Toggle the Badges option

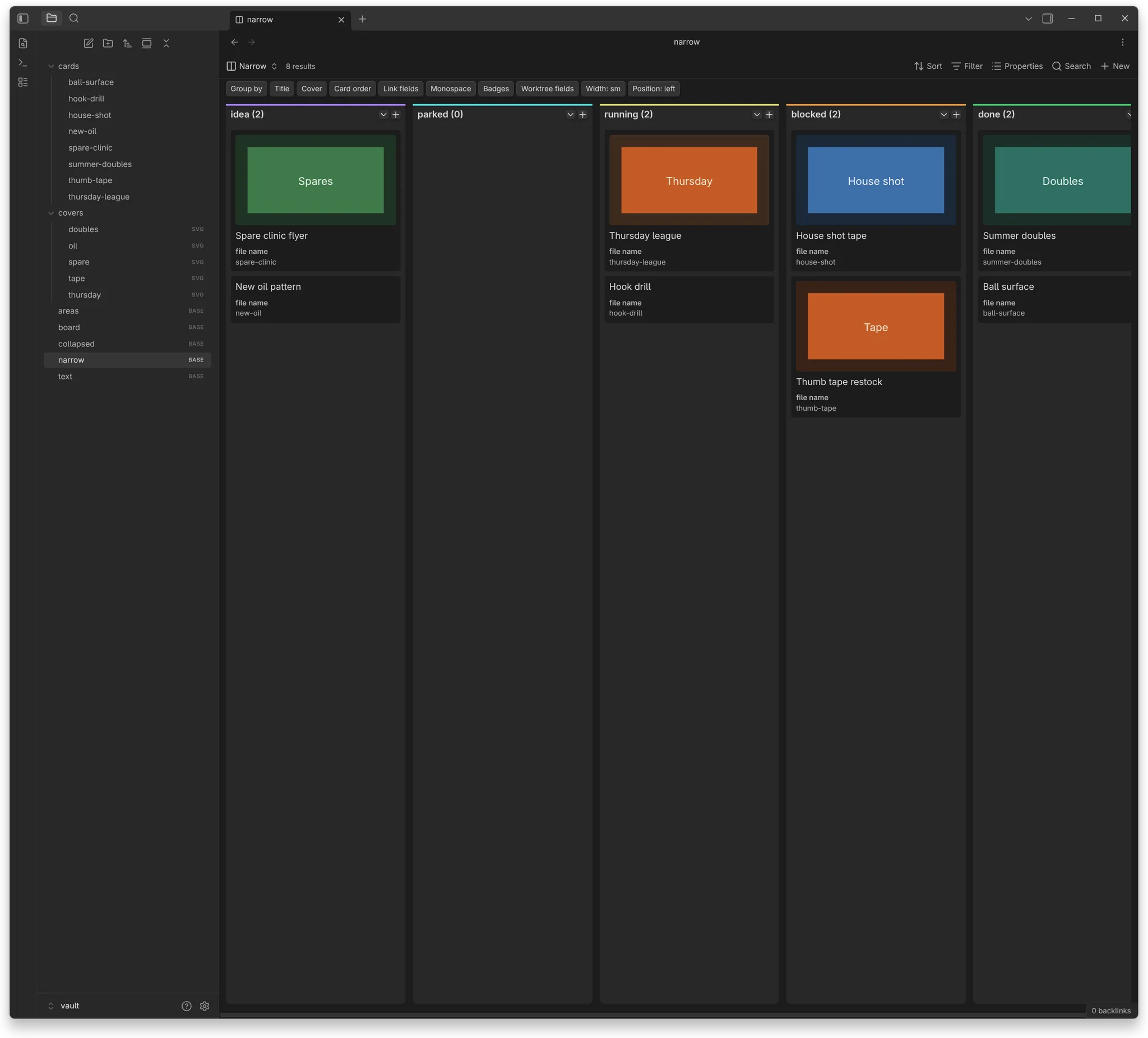(x=496, y=89)
